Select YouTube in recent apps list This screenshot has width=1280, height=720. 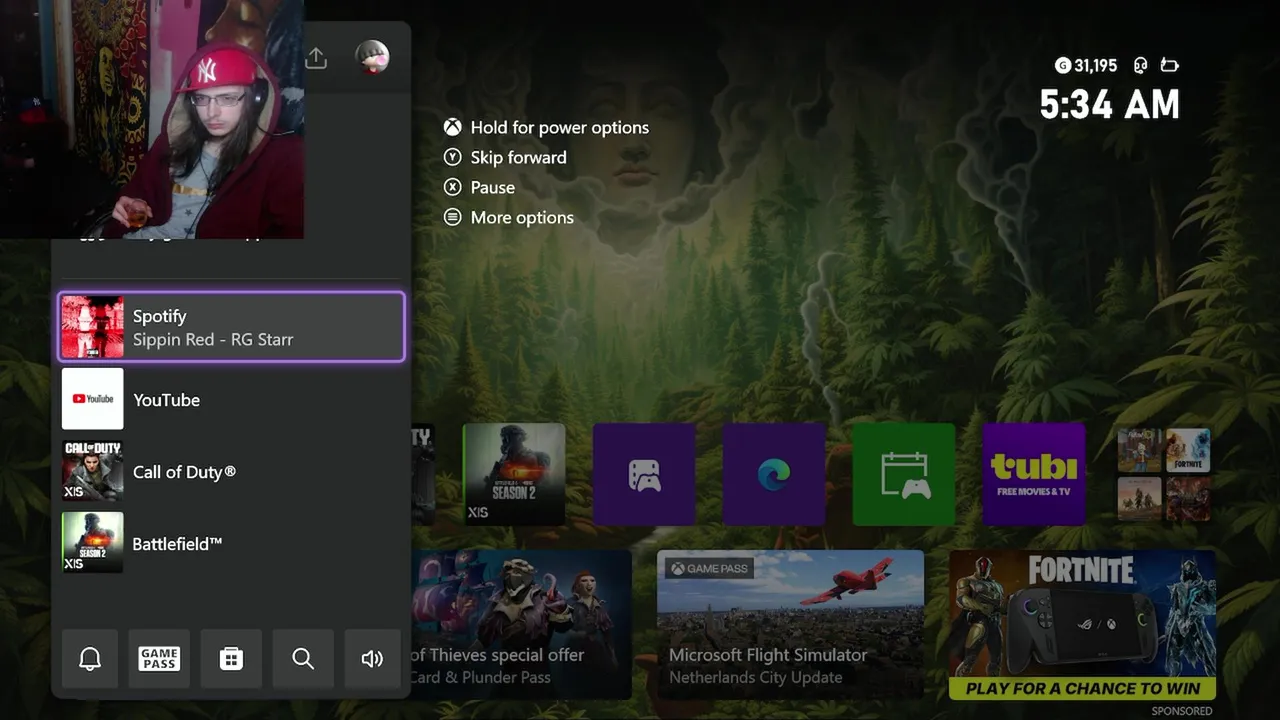232,399
